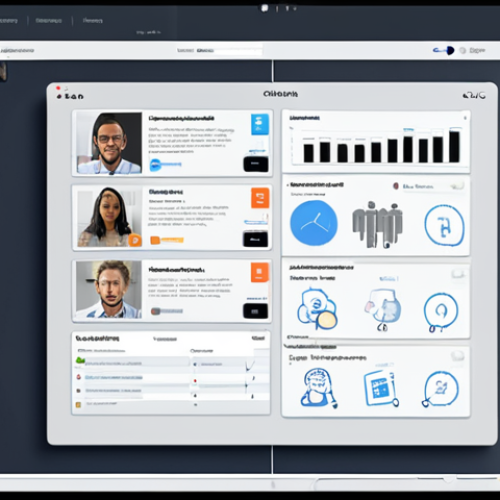Select the yellow icon in the last table row
Viewport: 500px width, 500px height.
(x=78, y=405)
